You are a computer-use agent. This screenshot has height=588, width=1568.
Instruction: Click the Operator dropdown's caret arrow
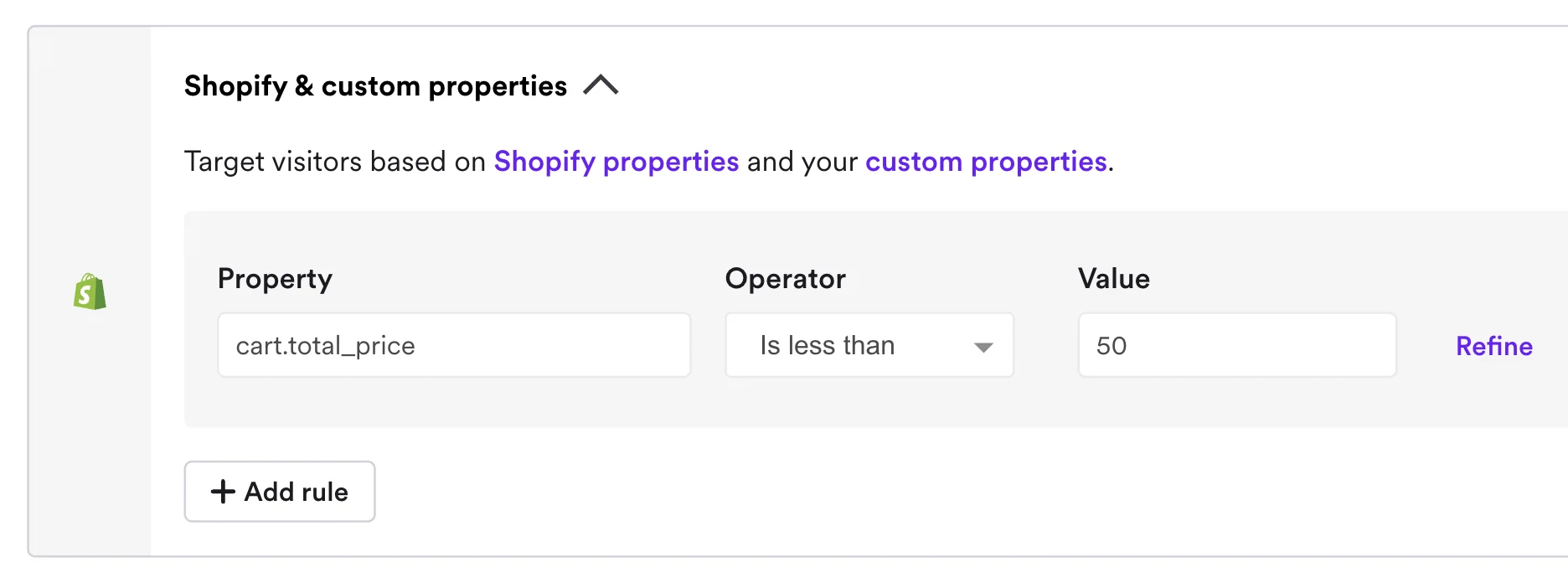tap(983, 347)
